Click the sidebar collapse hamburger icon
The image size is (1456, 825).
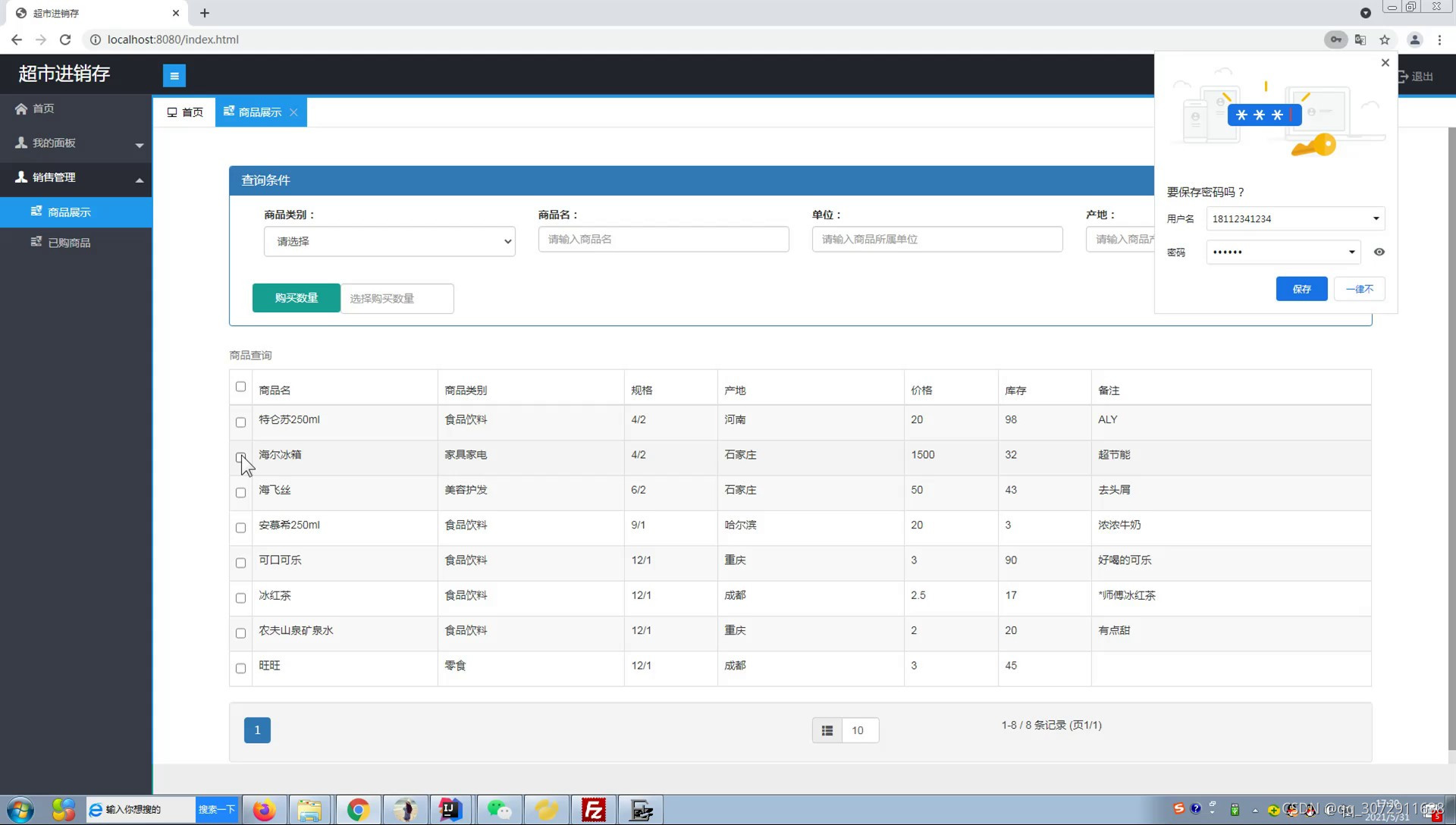coord(174,75)
